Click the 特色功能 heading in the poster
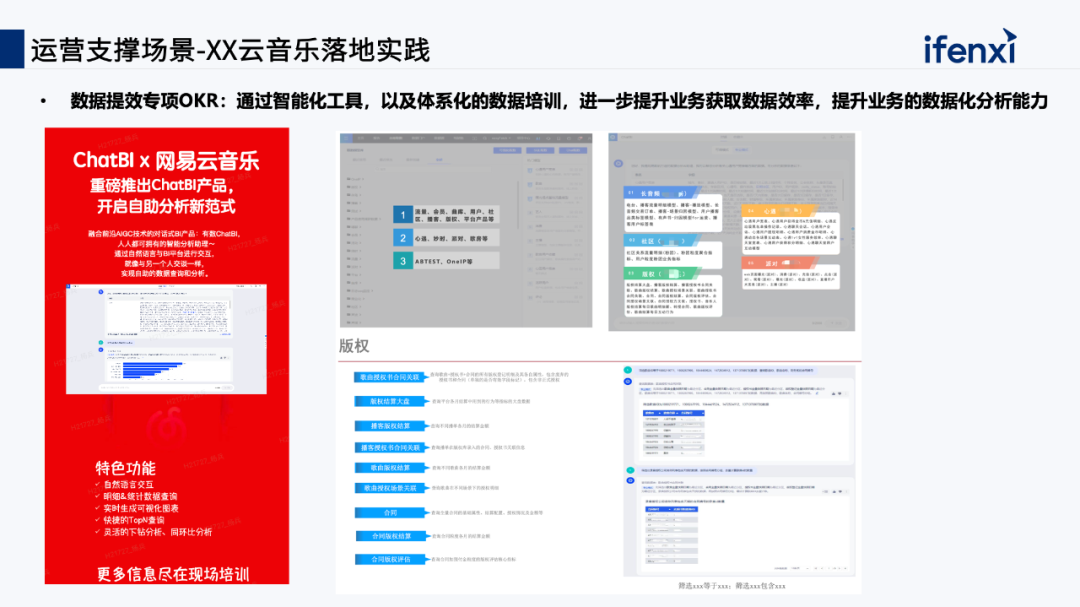 [125, 469]
